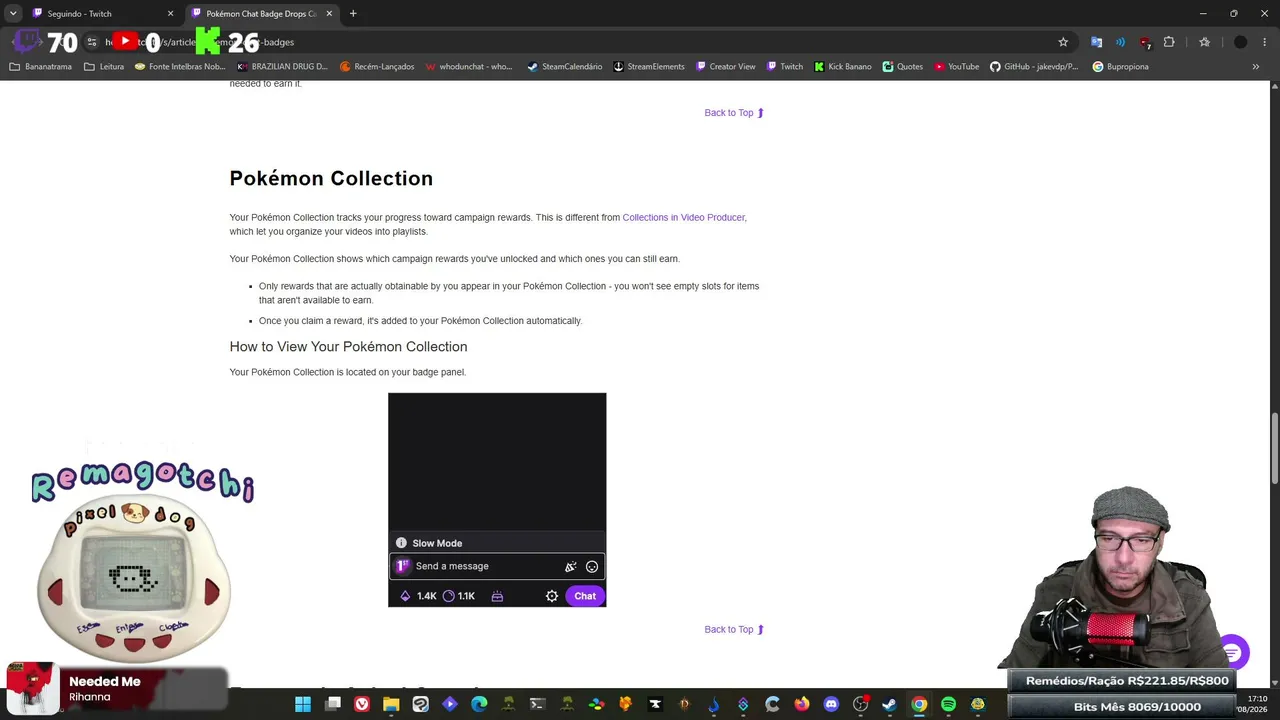The width and height of the screenshot is (1280, 720).
Task: Click the purple Chat button
Action: (585, 596)
